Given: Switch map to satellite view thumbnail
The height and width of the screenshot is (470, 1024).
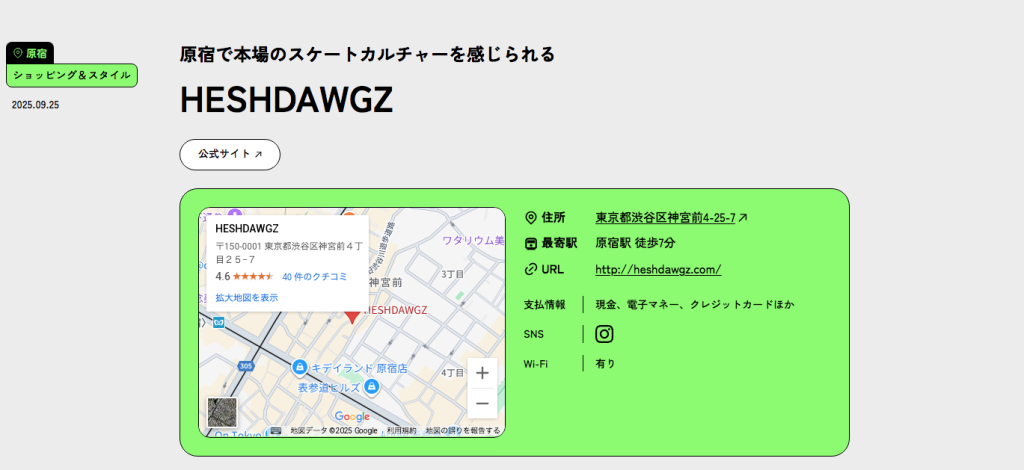Looking at the screenshot, I should coord(222,412).
